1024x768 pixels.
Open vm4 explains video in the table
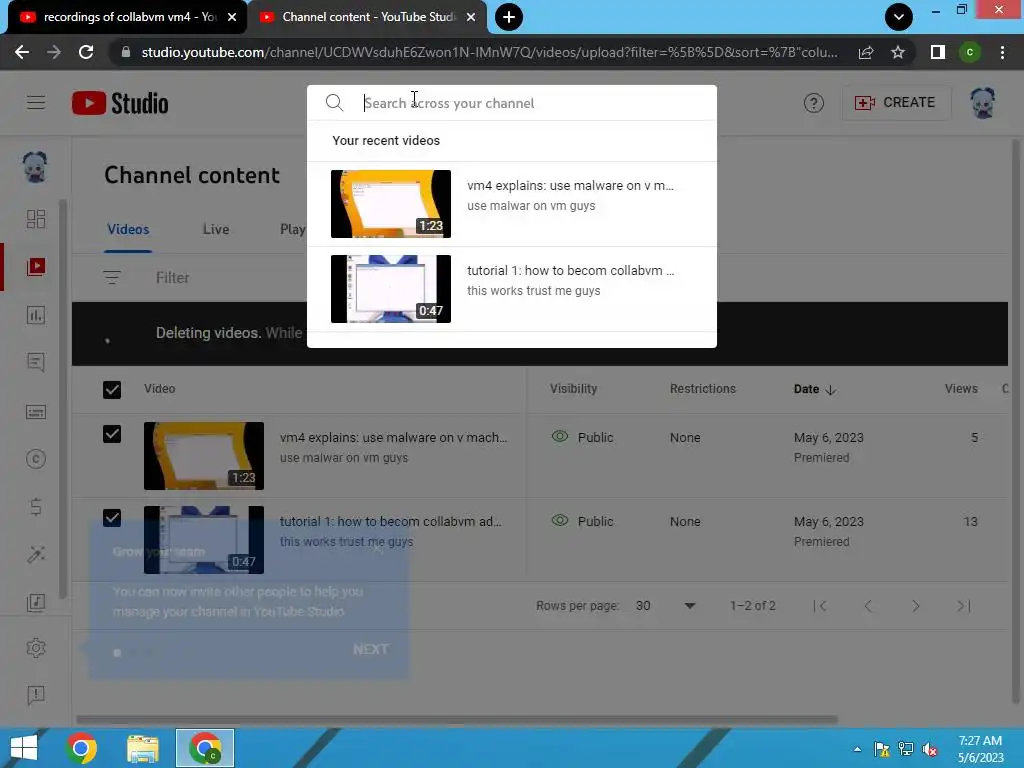[393, 438]
